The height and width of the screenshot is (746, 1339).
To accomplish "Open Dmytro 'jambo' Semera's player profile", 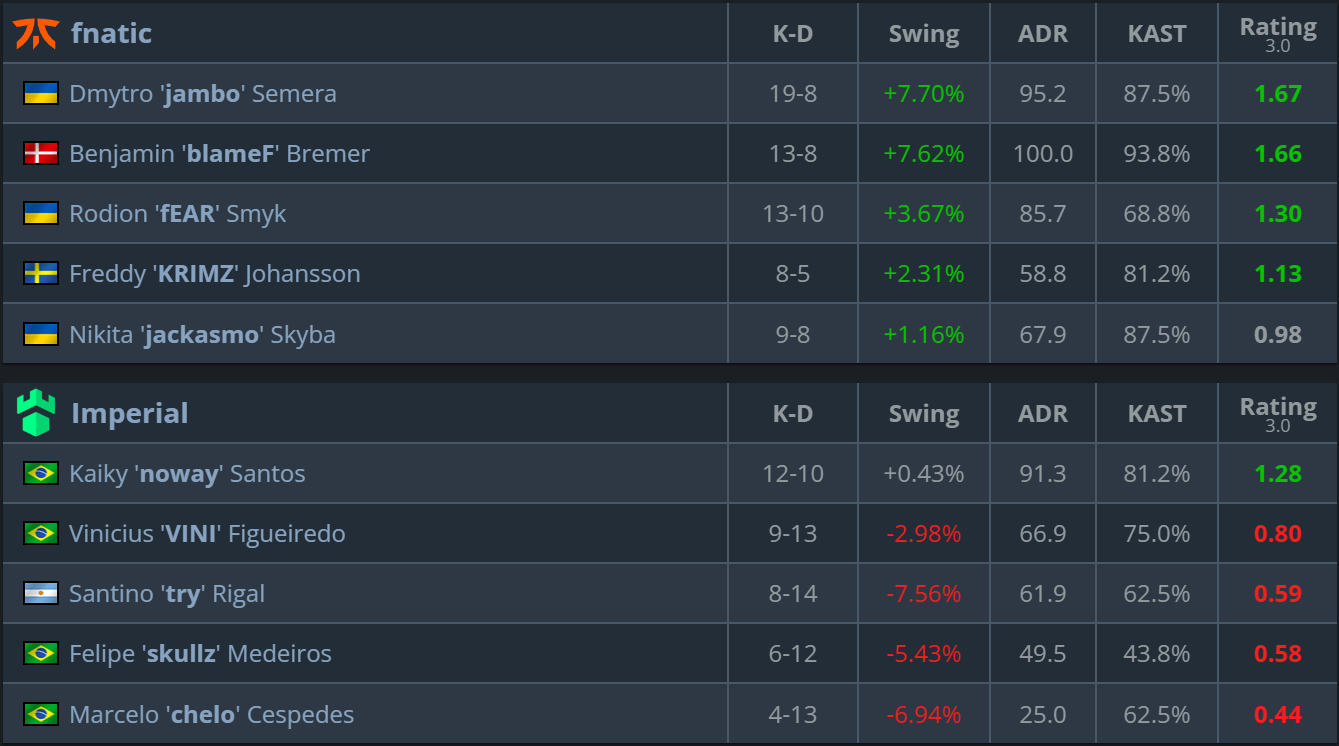I will pyautogui.click(x=203, y=94).
